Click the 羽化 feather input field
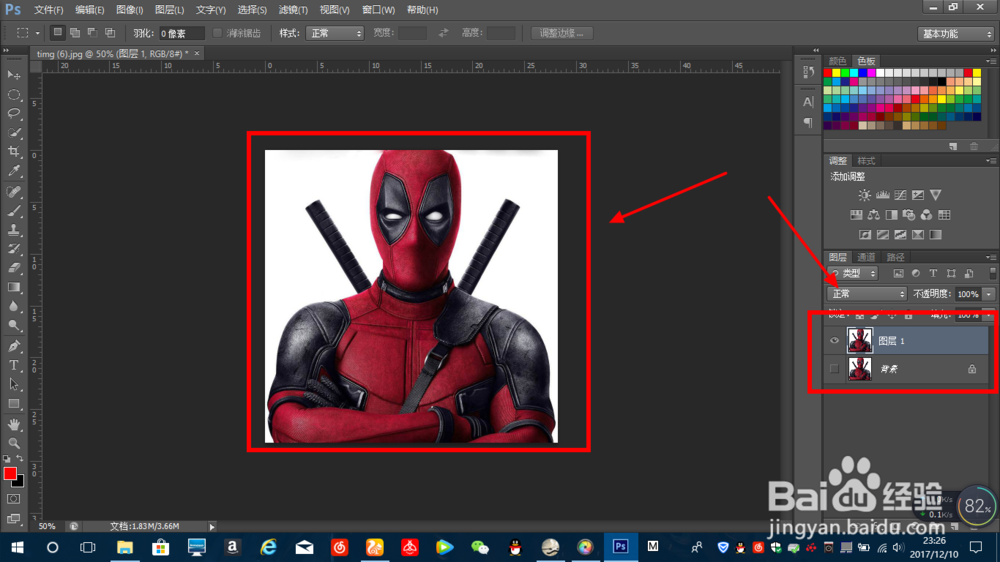Viewport: 1000px width, 562px height. coord(181,33)
